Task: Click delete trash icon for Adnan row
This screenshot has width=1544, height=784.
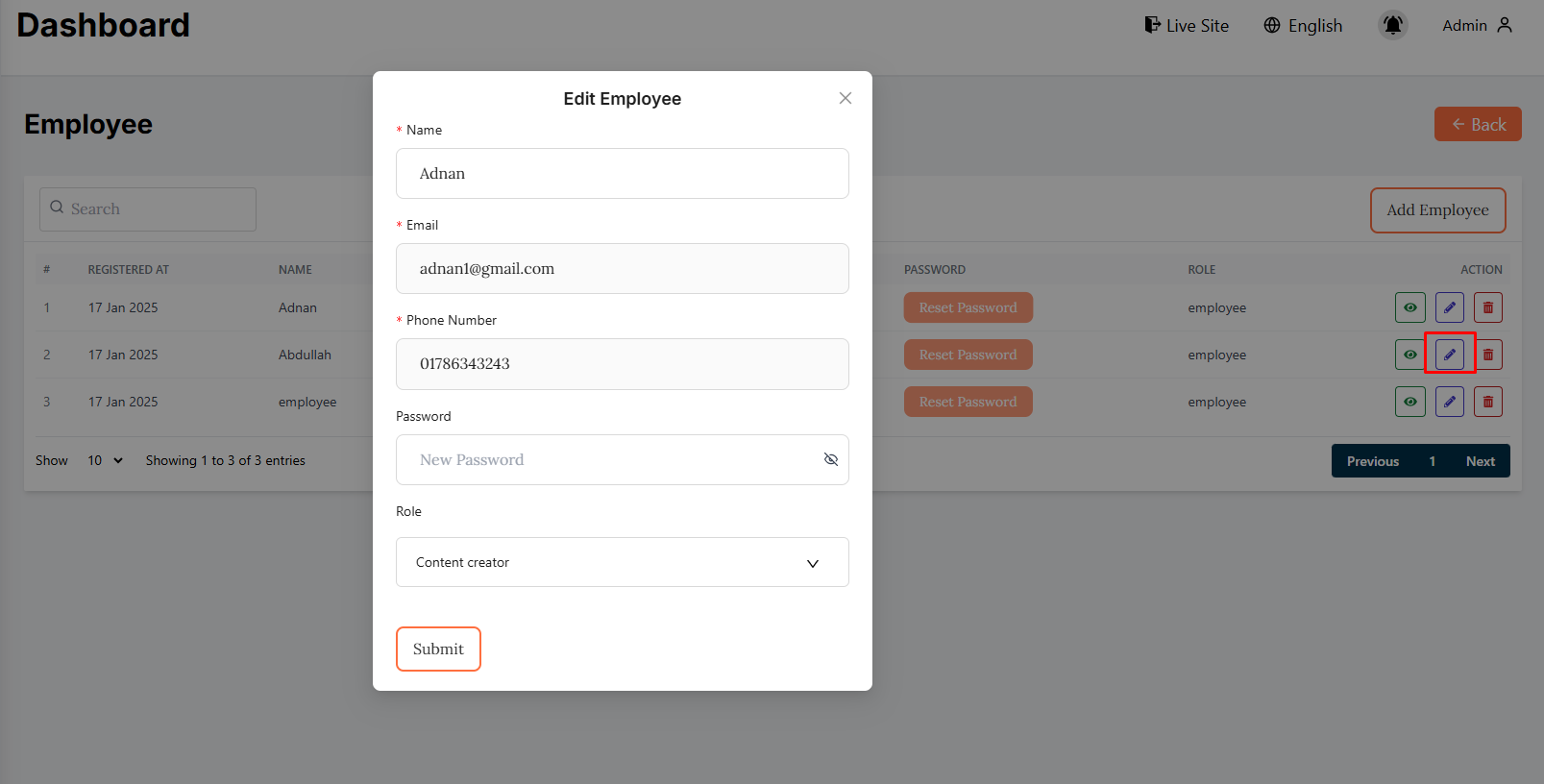Action: coord(1488,307)
